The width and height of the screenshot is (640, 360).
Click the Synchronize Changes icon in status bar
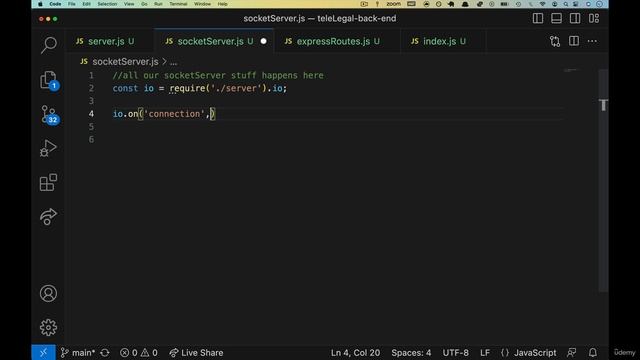click(x=105, y=353)
